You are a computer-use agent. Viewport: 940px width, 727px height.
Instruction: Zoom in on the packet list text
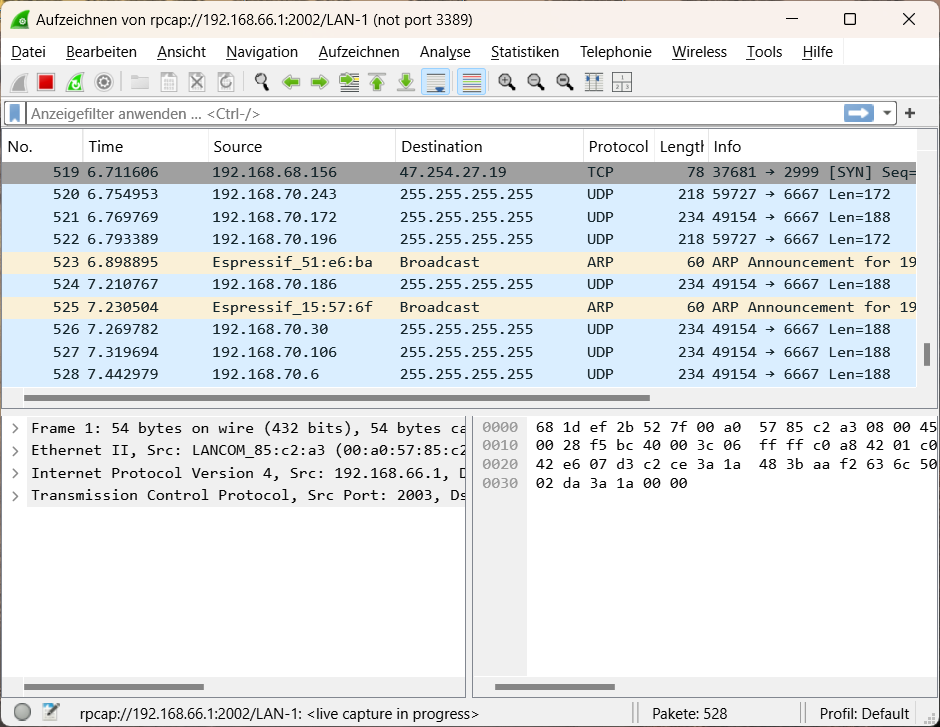[507, 81]
